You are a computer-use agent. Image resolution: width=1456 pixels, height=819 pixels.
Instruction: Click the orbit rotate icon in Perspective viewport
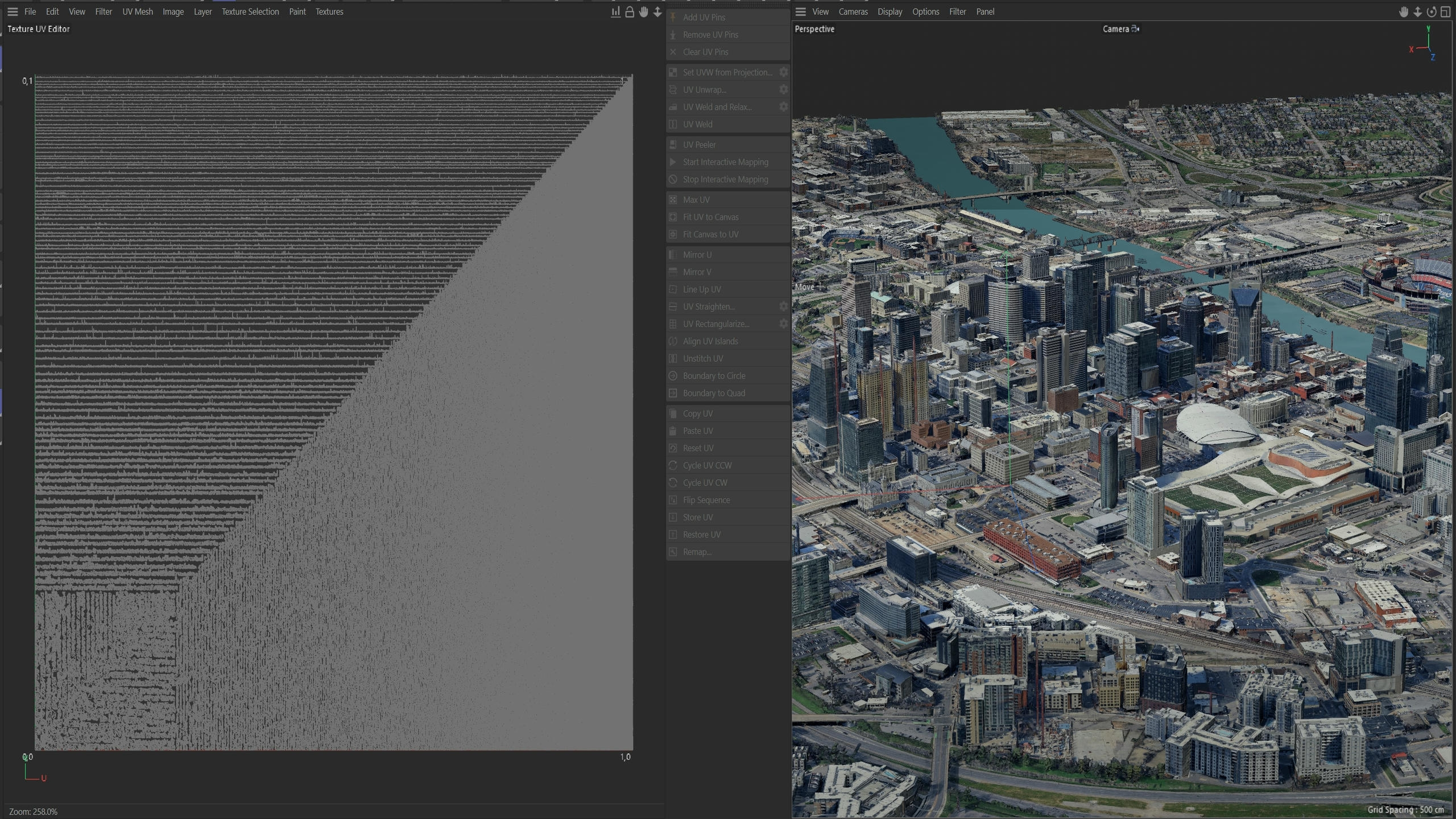pyautogui.click(x=1432, y=11)
